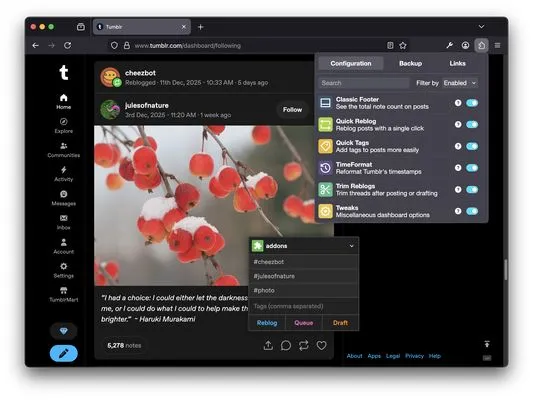
Task: Click the Tags comma separated input field
Action: click(x=304, y=306)
